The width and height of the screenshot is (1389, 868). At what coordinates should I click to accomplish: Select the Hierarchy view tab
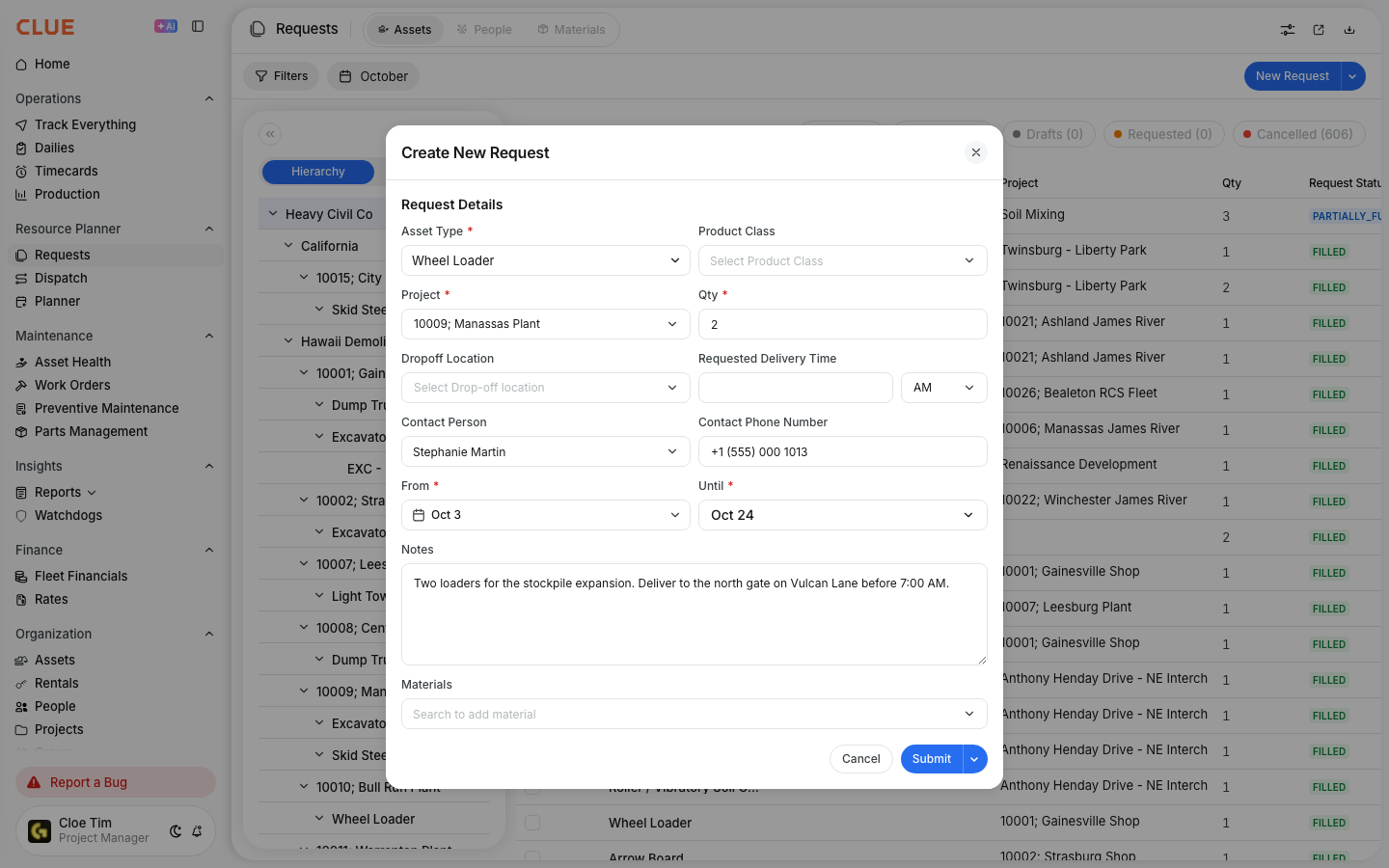click(x=318, y=172)
